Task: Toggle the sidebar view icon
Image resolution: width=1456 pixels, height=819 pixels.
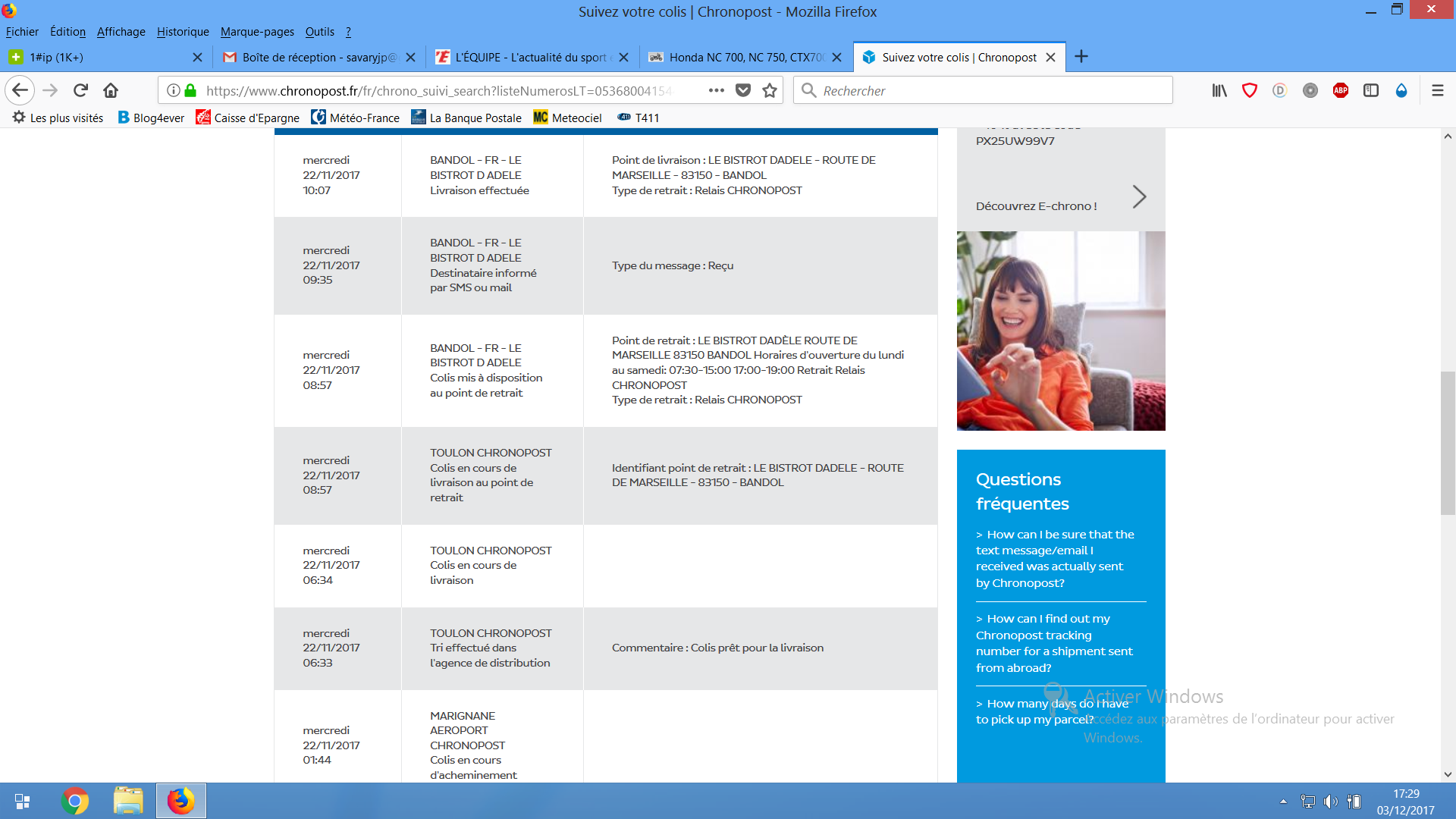Action: point(1370,90)
